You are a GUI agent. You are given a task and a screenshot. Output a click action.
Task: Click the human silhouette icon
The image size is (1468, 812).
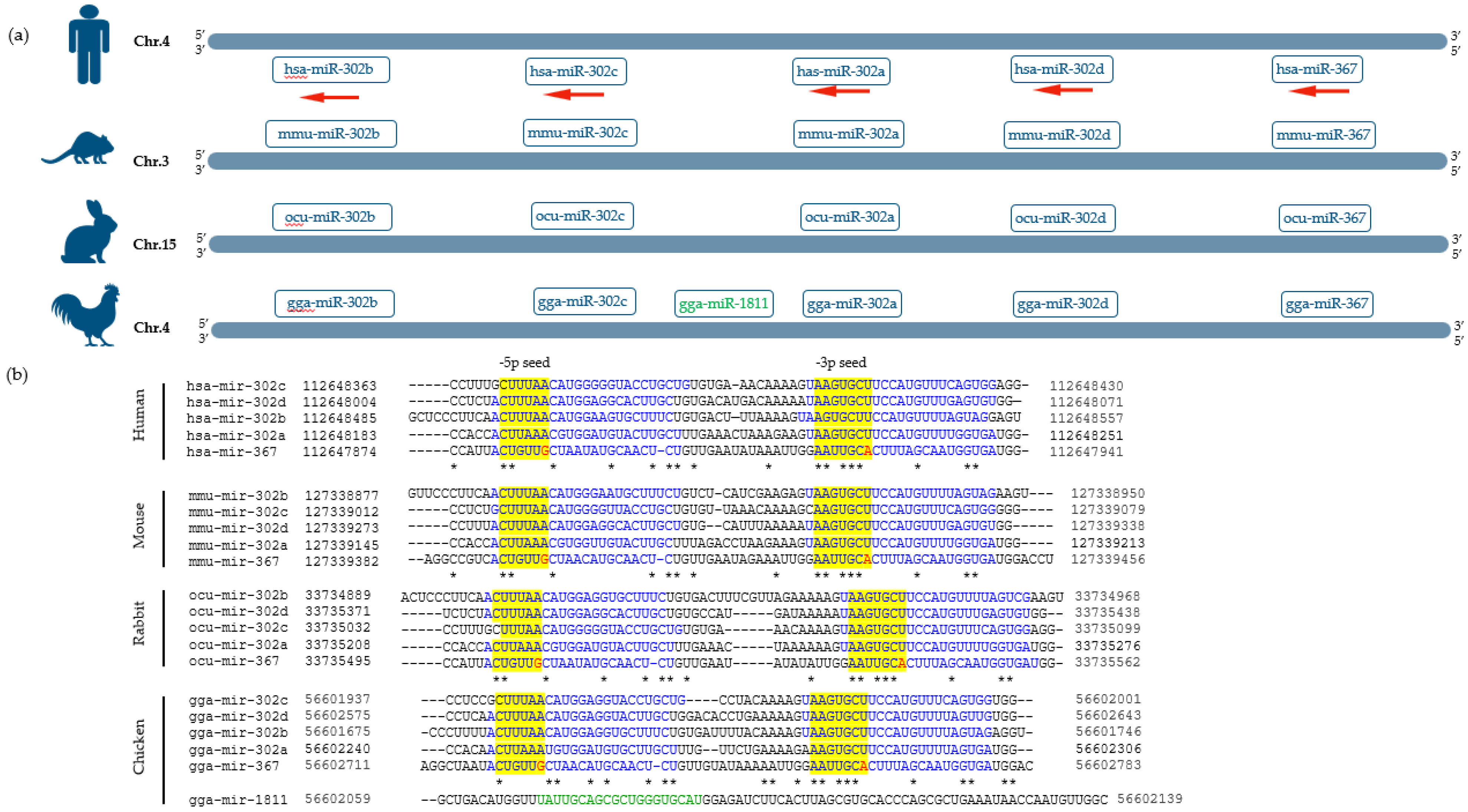point(89,44)
